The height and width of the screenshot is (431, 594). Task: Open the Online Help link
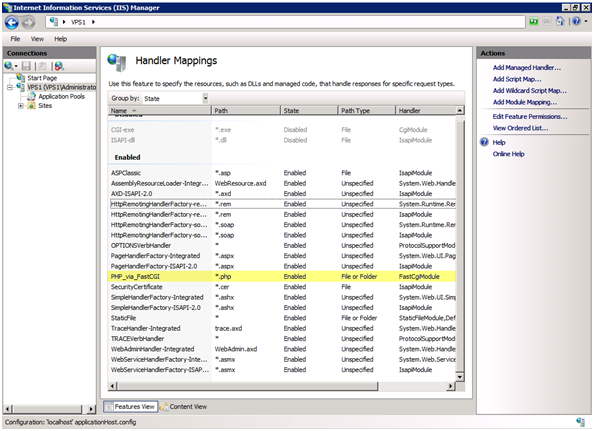point(508,154)
